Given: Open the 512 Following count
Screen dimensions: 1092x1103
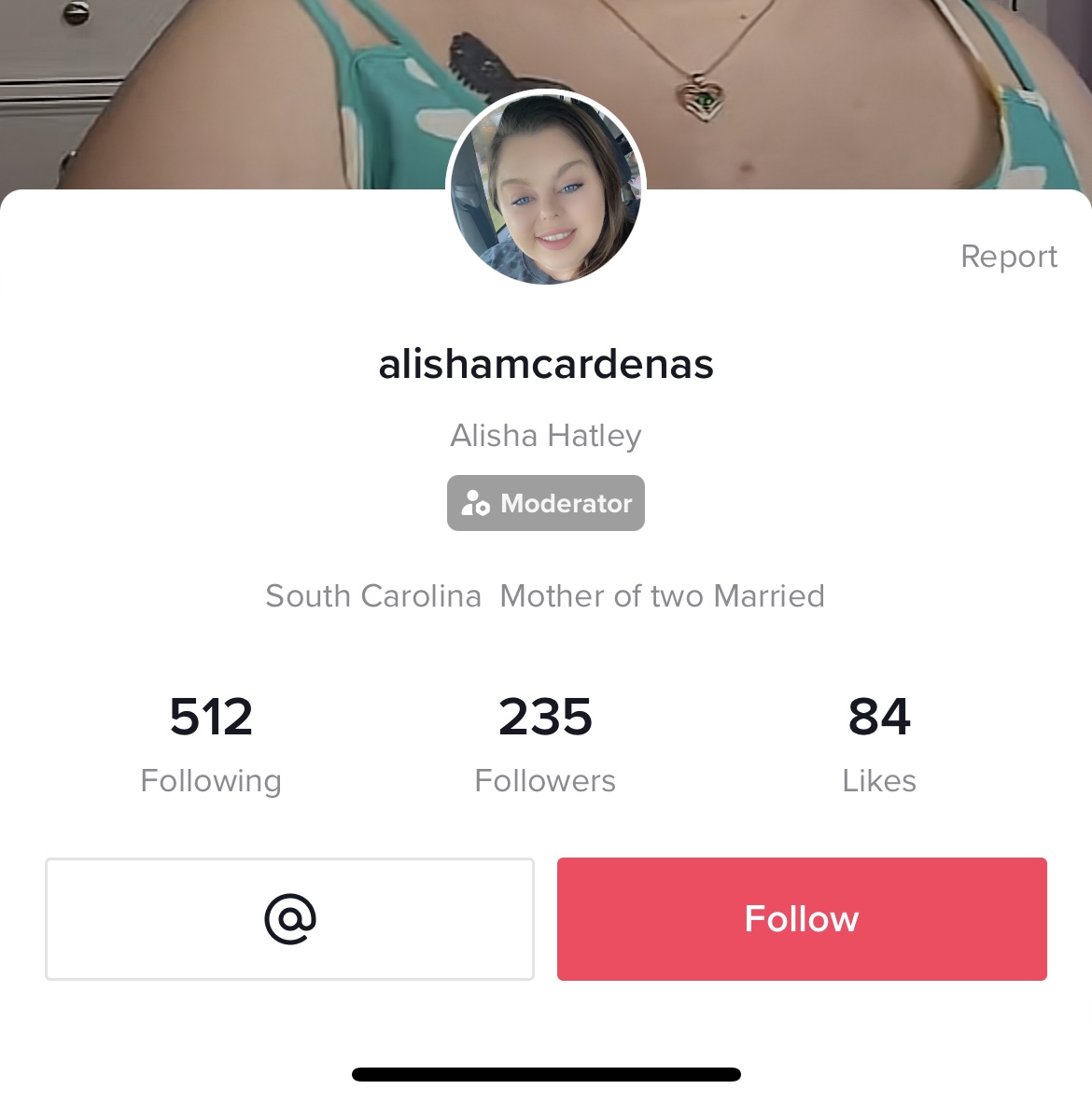Looking at the screenshot, I should tap(211, 746).
